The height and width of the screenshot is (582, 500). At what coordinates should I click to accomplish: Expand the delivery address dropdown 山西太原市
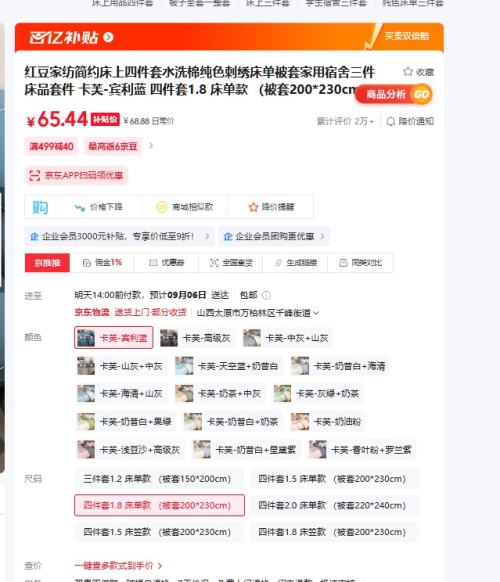pyautogui.click(x=316, y=313)
